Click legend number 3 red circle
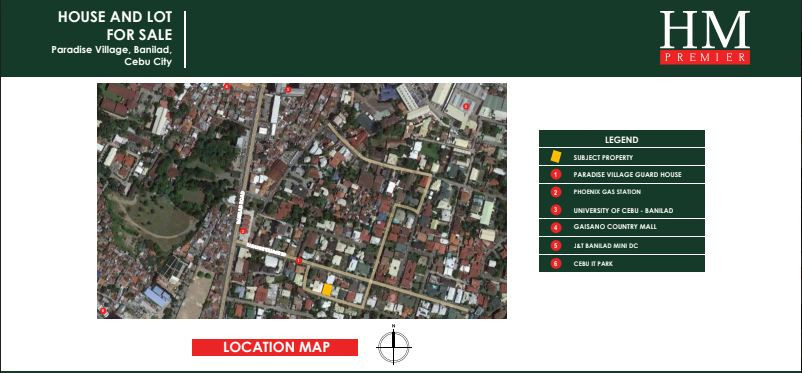The image size is (802, 373). (x=556, y=210)
